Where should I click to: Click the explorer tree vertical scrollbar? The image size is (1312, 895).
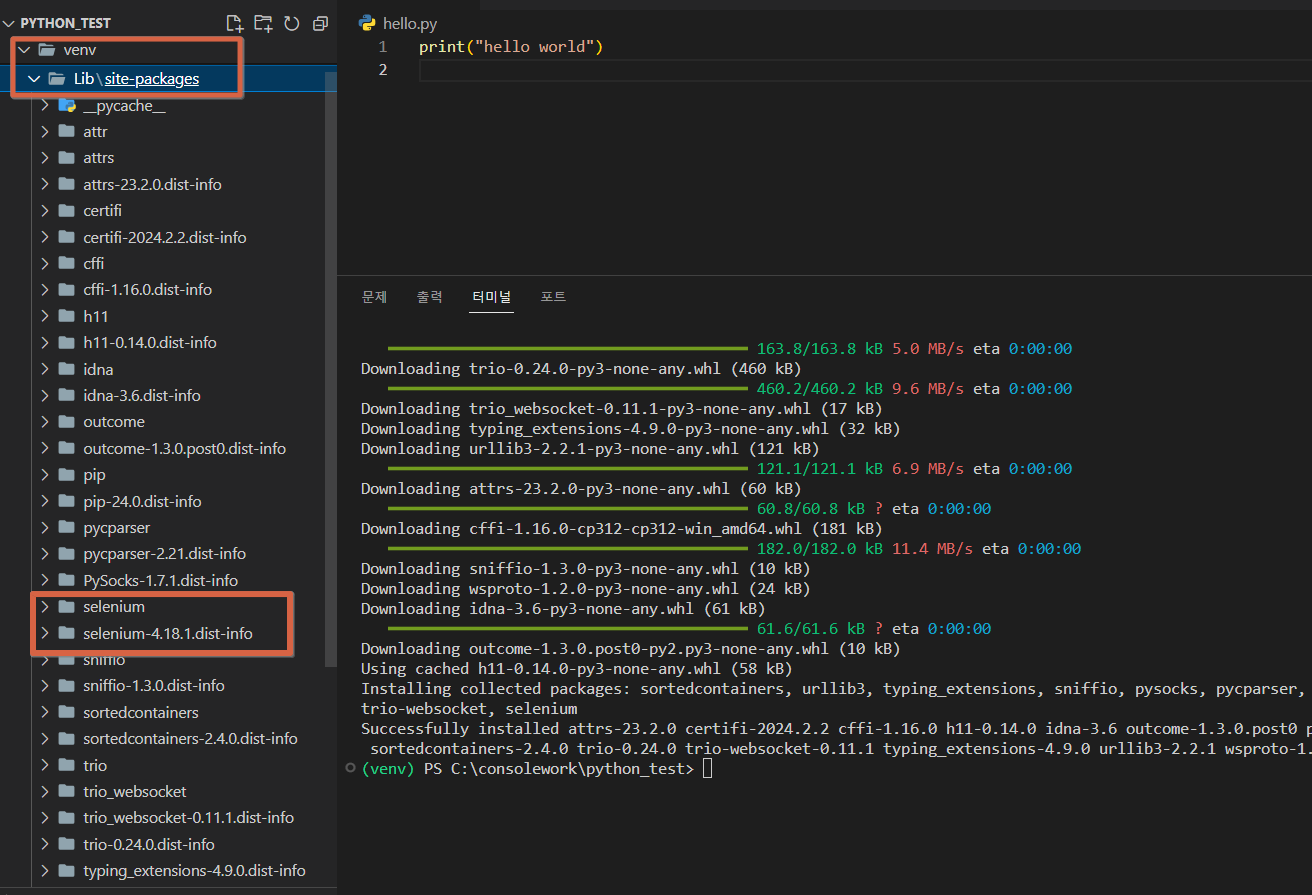331,367
